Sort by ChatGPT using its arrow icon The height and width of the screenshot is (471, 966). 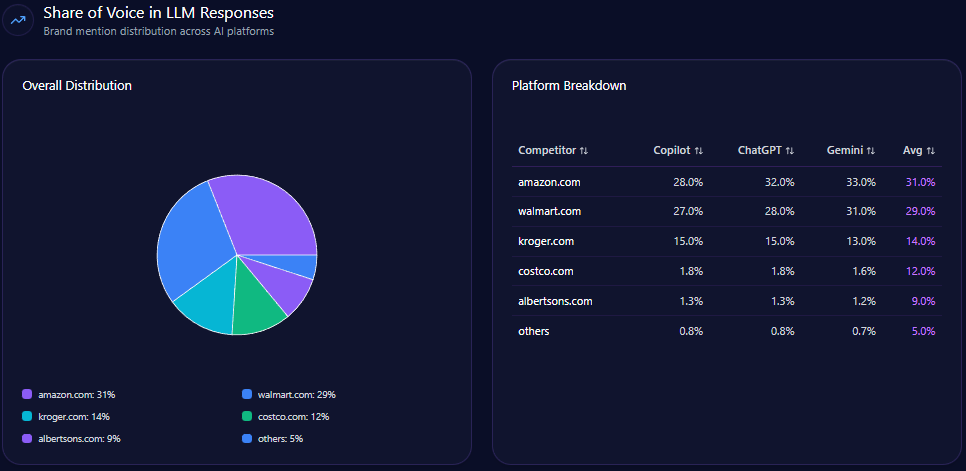click(x=790, y=151)
